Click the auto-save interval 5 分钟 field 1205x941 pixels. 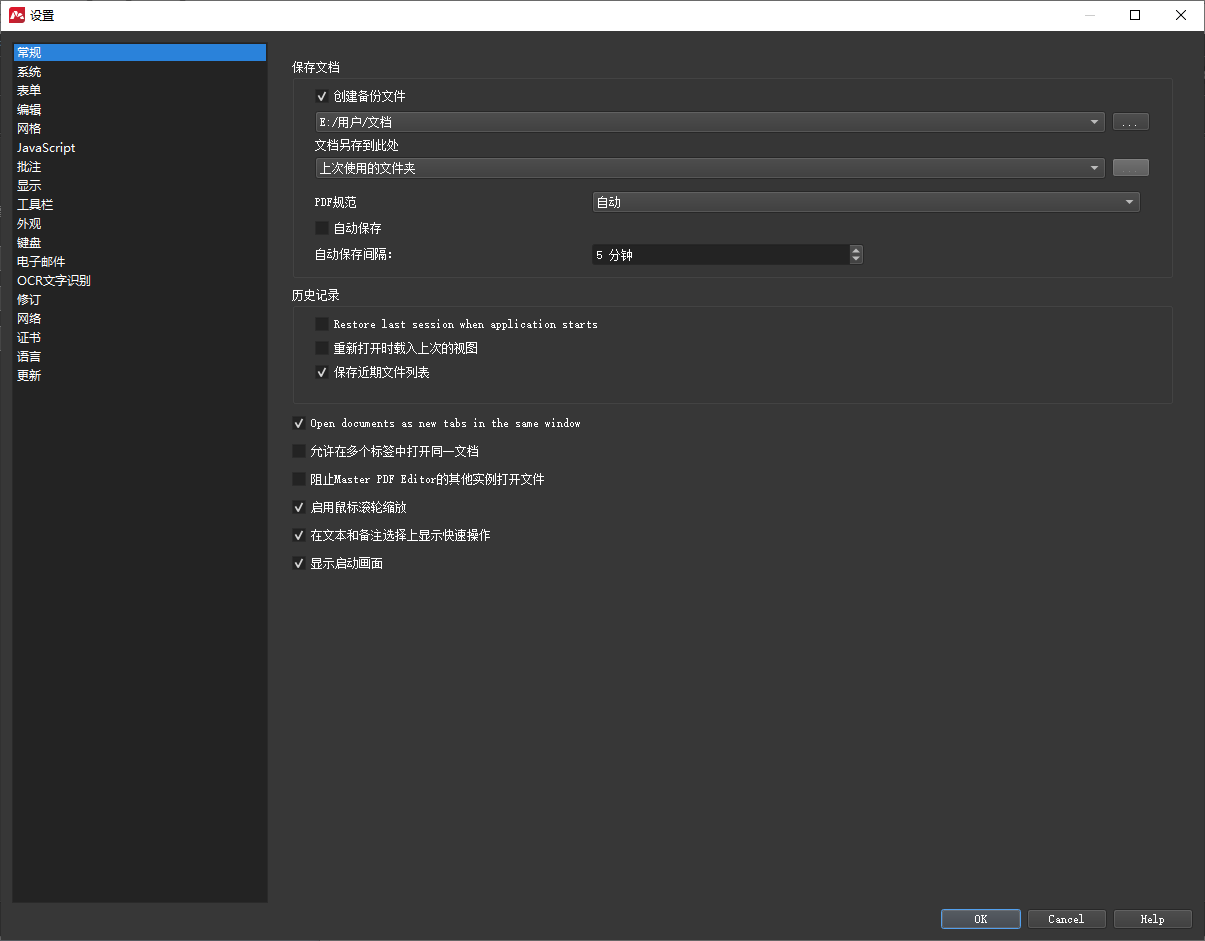pos(718,255)
